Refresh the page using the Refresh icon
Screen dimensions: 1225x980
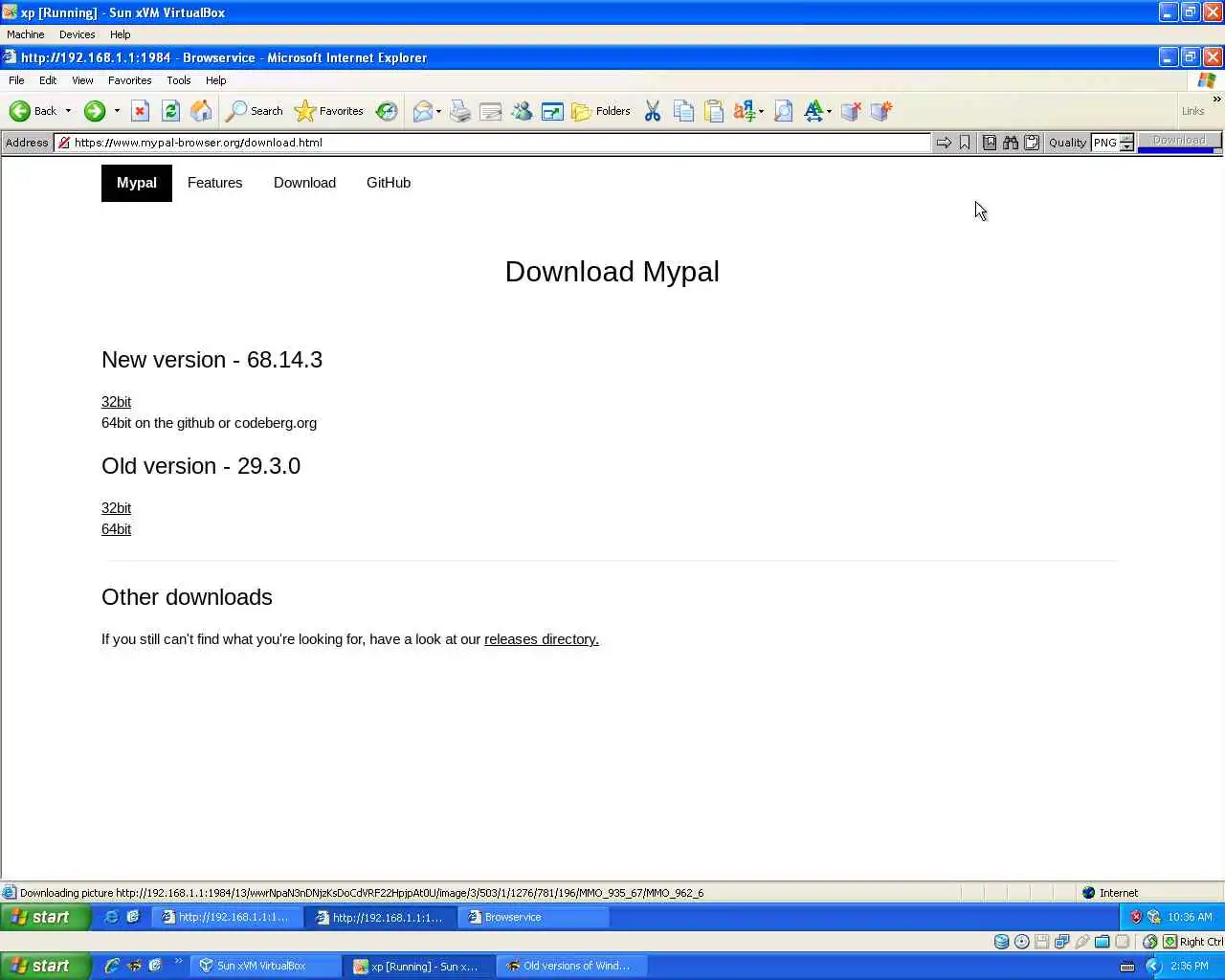click(170, 111)
